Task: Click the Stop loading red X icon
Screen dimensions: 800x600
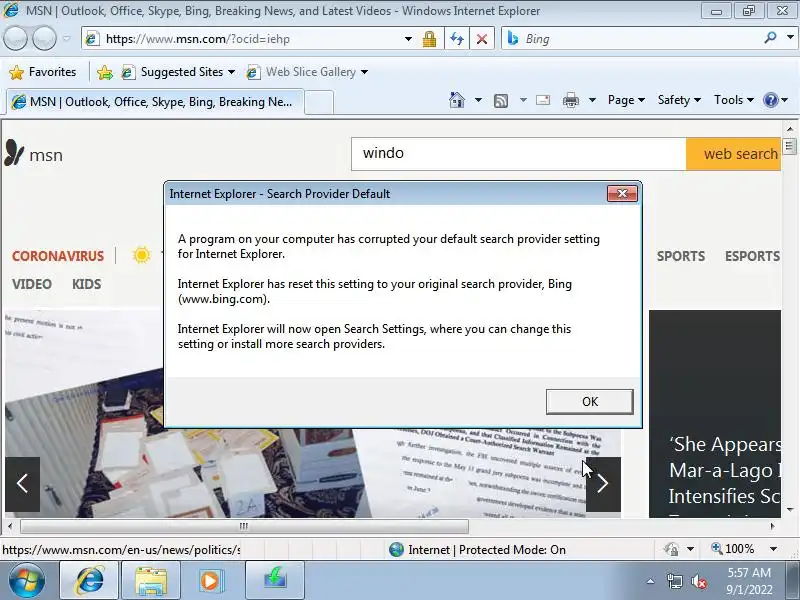Action: point(482,39)
